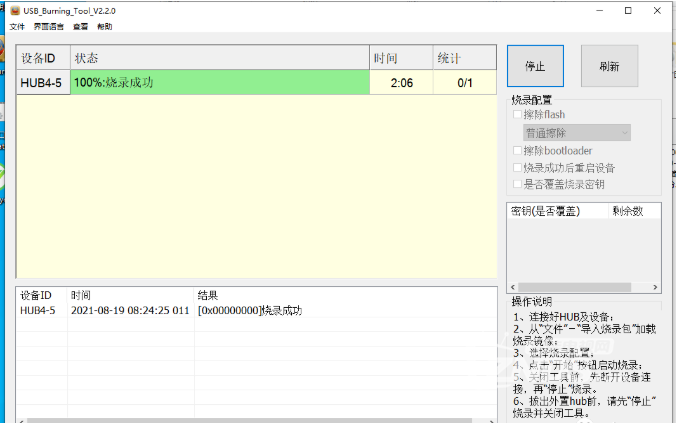Toggle the 擦除flash checkbox
This screenshot has height=423, width=676.
point(517,114)
